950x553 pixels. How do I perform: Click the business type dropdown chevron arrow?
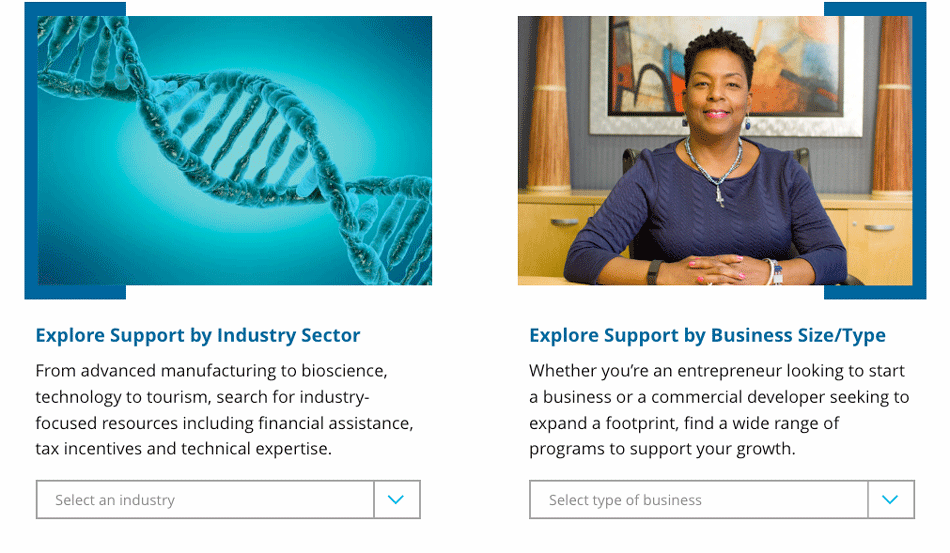[890, 500]
